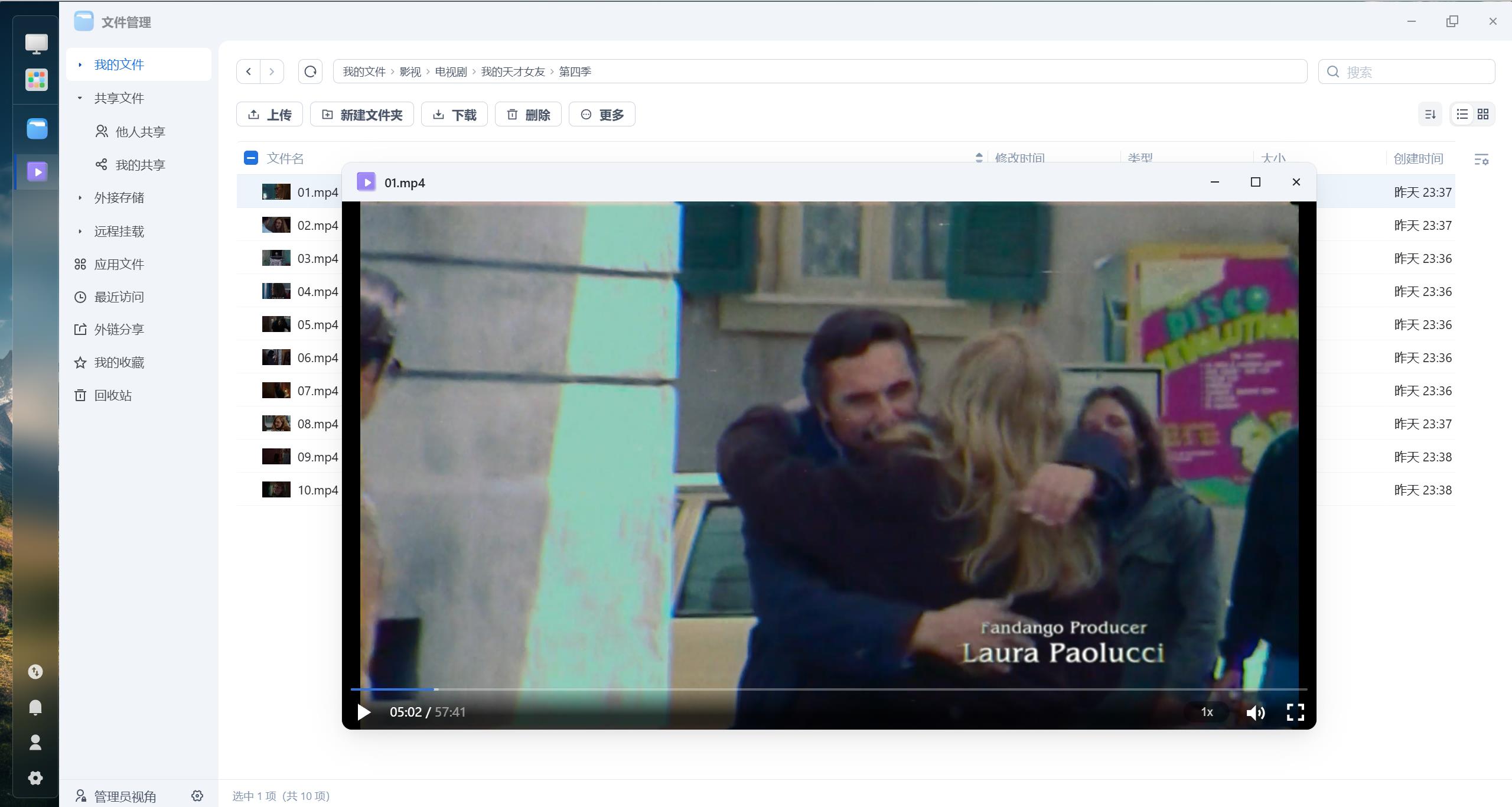Select the 09.mp4 file row

845,457
